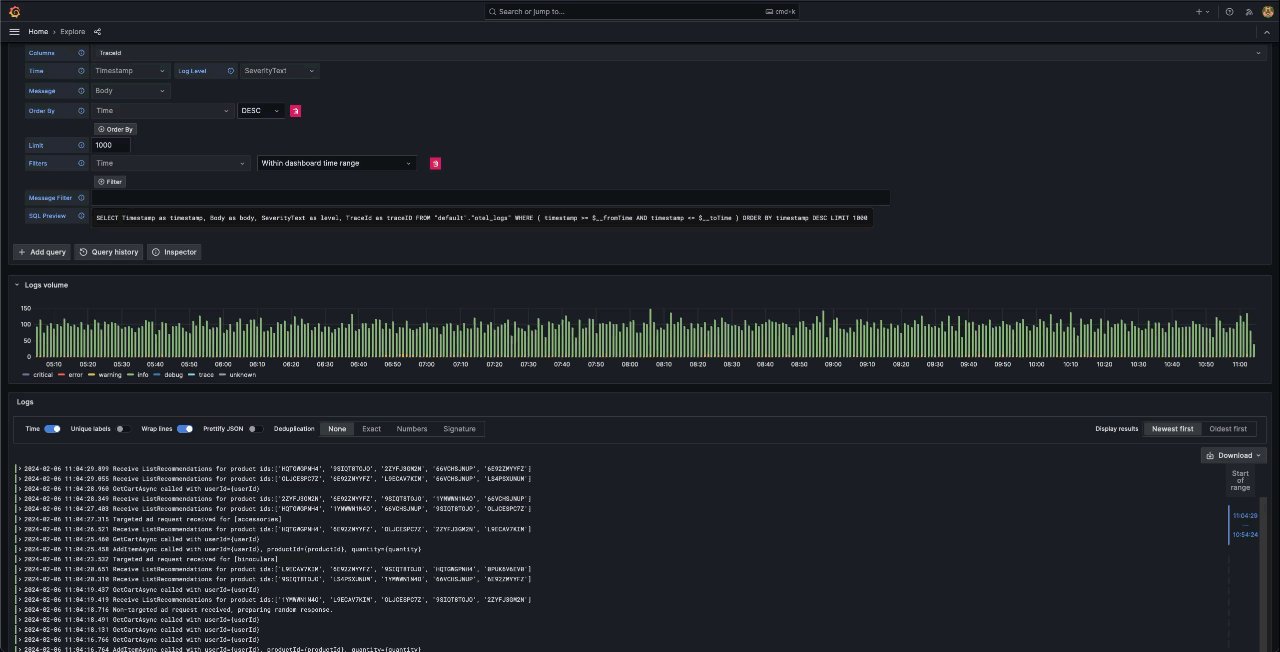This screenshot has height=652, width=1280.
Task: Click the Grafana logo in the header
Action: coord(14,11)
